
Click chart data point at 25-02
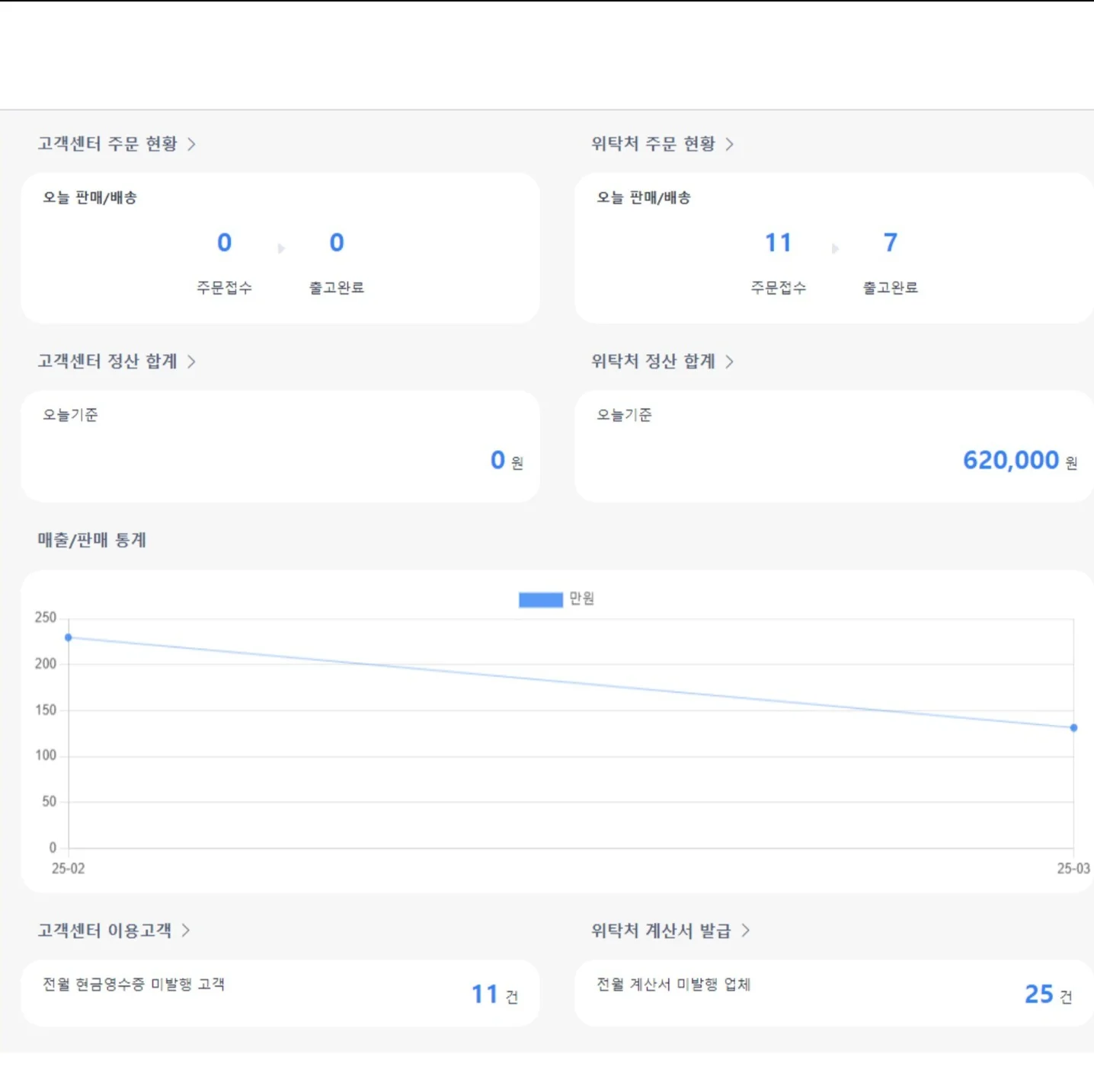[69, 637]
